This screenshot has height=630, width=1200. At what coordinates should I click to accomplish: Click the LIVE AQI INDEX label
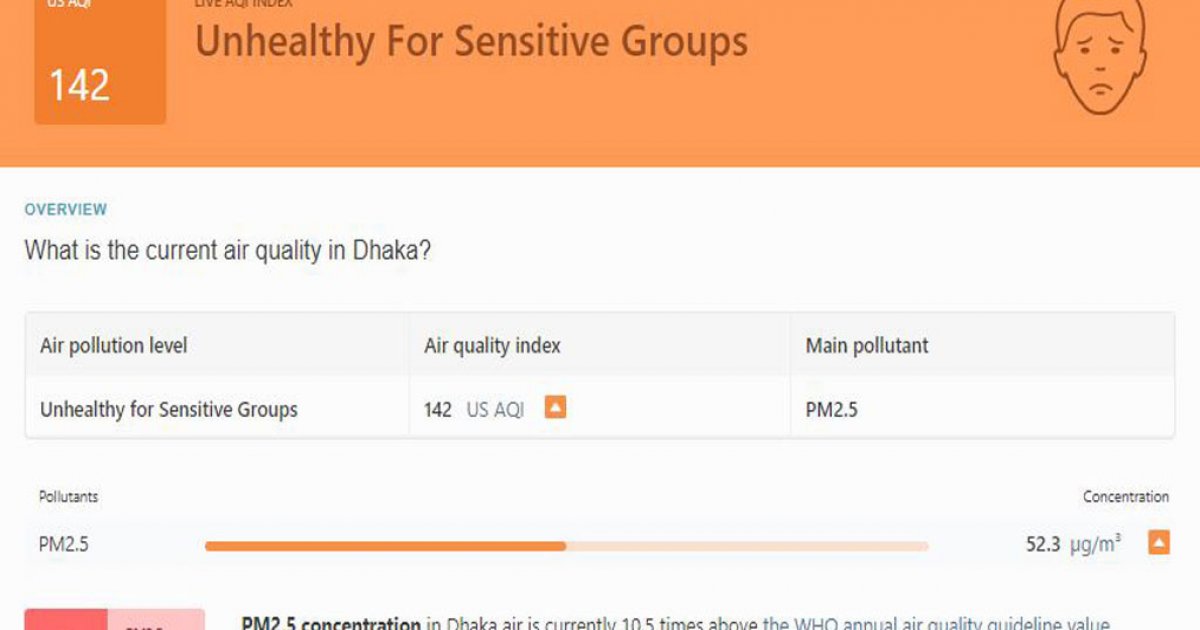(x=243, y=5)
